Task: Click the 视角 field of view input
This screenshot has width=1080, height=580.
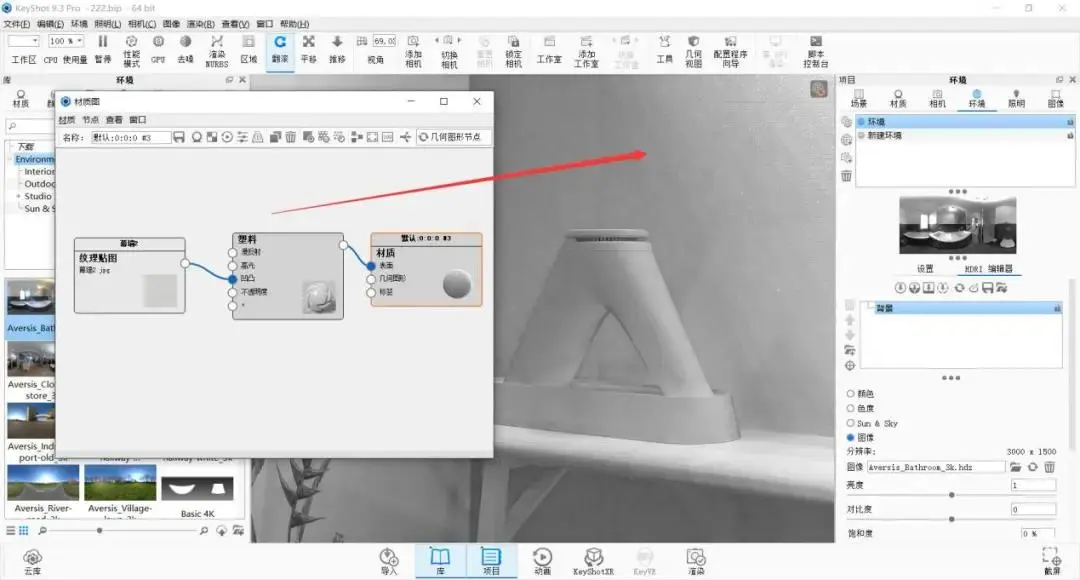Action: coord(384,41)
